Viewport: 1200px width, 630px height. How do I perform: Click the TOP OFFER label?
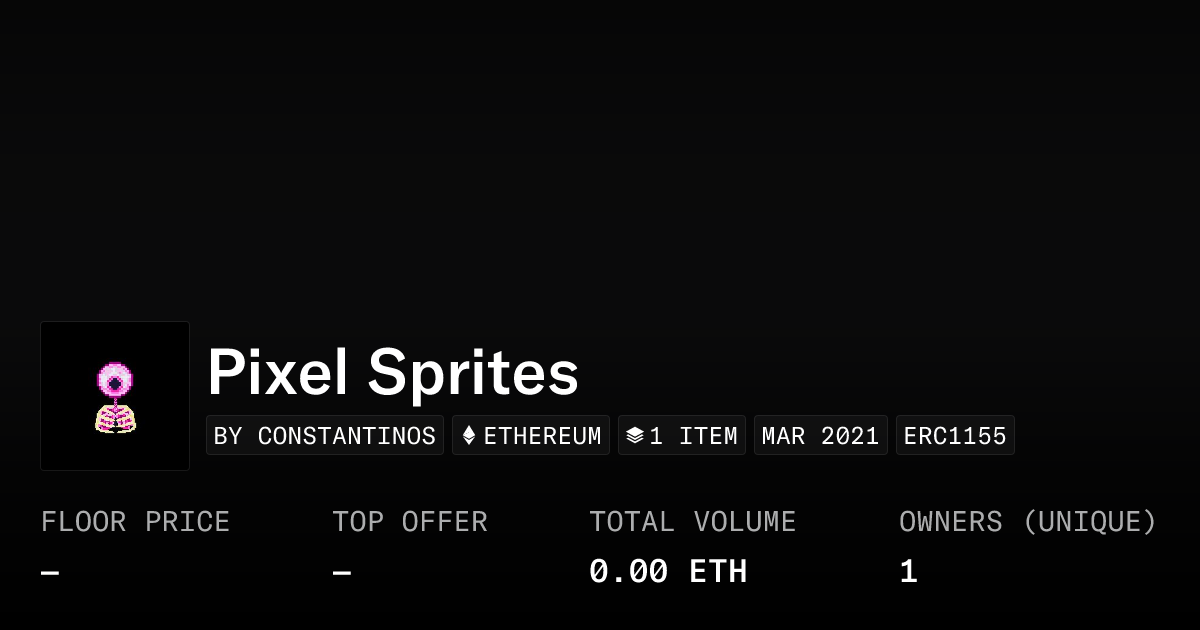(x=410, y=522)
